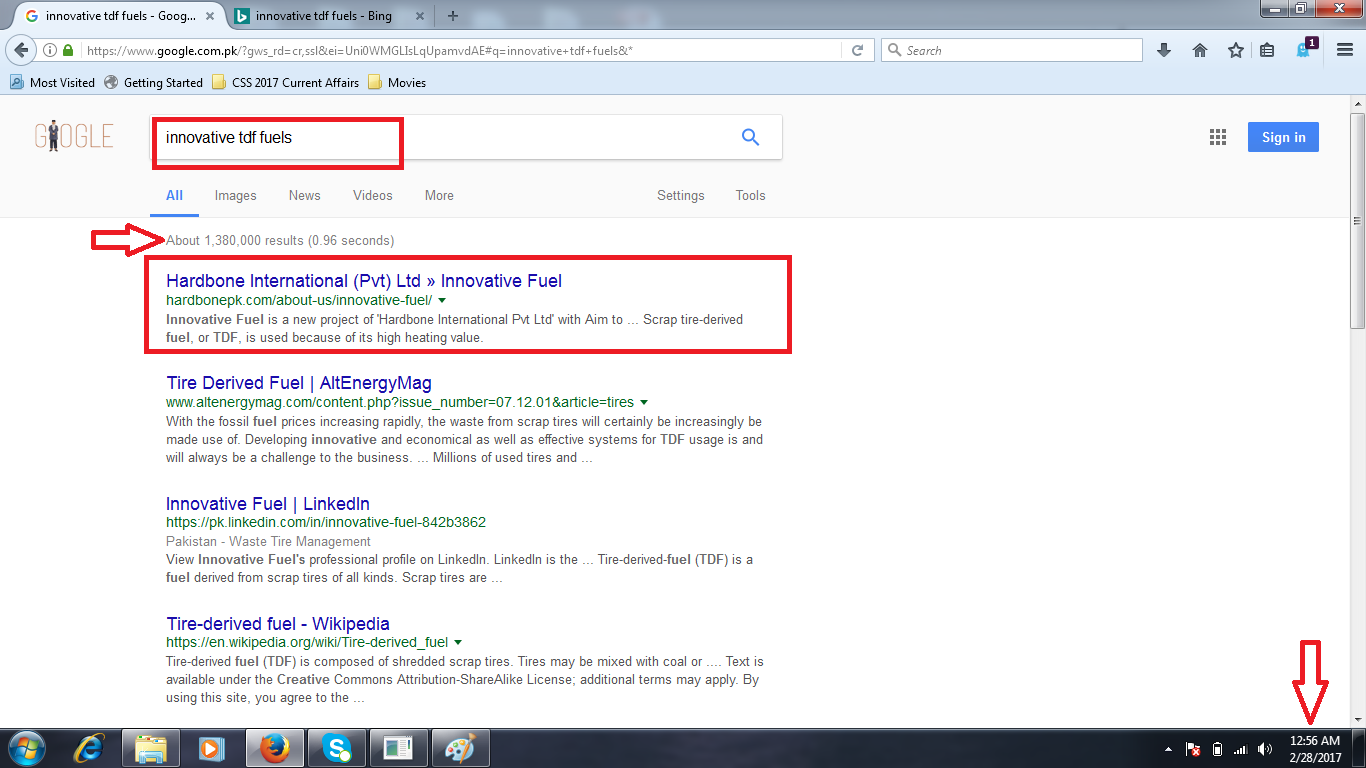This screenshot has height=768, width=1366.
Task: Launch Internet Explorer from taskbar
Action: pyautogui.click(x=90, y=748)
